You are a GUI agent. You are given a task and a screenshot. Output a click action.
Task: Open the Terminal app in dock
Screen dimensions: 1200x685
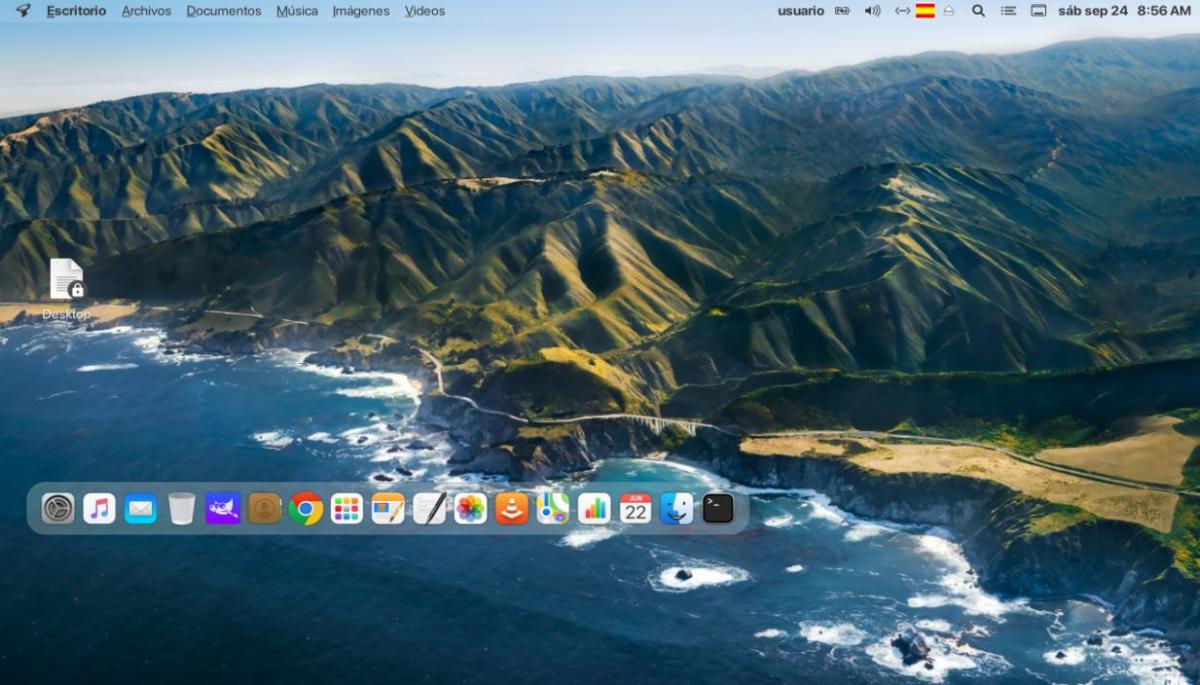(718, 509)
